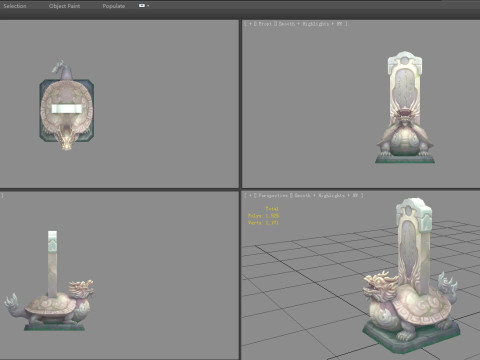480x360 pixels.
Task: Open the Perspective view label menu
Action: click(273, 196)
